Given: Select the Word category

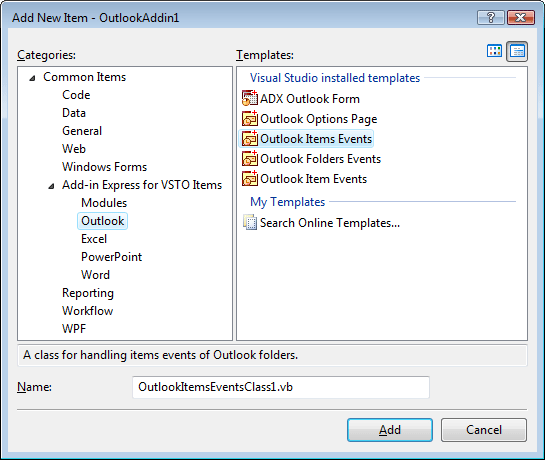Looking at the screenshot, I should pos(95,275).
